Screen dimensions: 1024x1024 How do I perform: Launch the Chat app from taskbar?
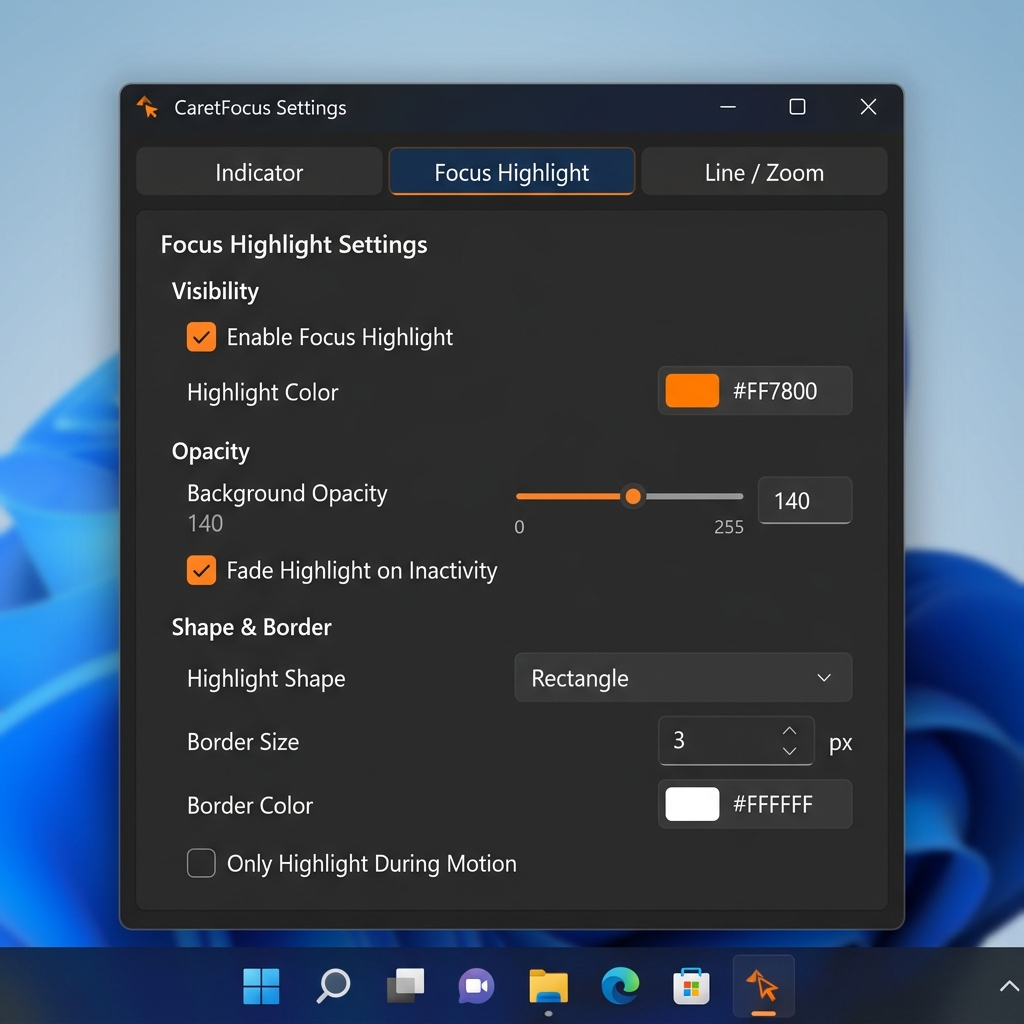click(476, 985)
